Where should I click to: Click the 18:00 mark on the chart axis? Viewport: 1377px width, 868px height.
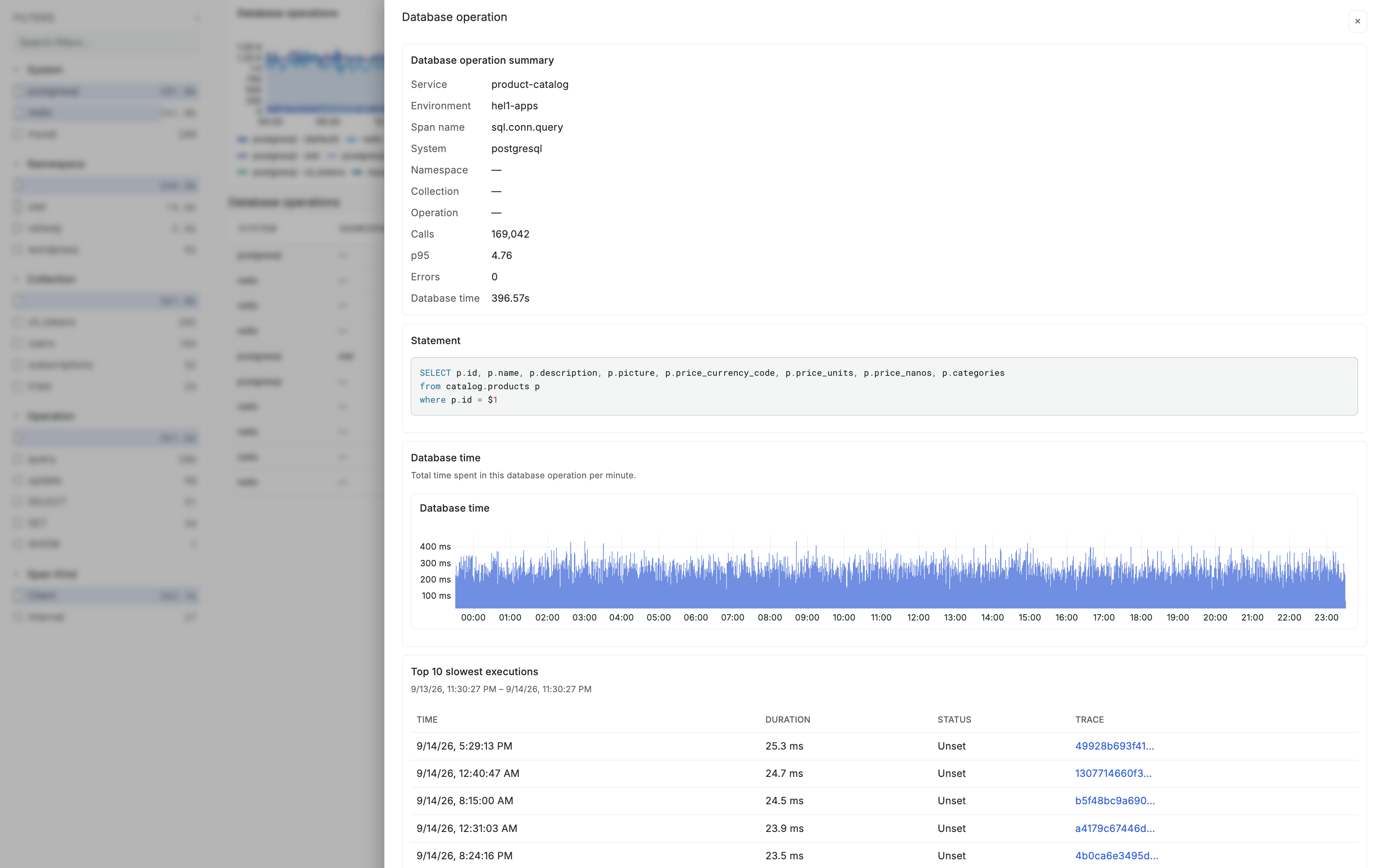click(x=1140, y=618)
